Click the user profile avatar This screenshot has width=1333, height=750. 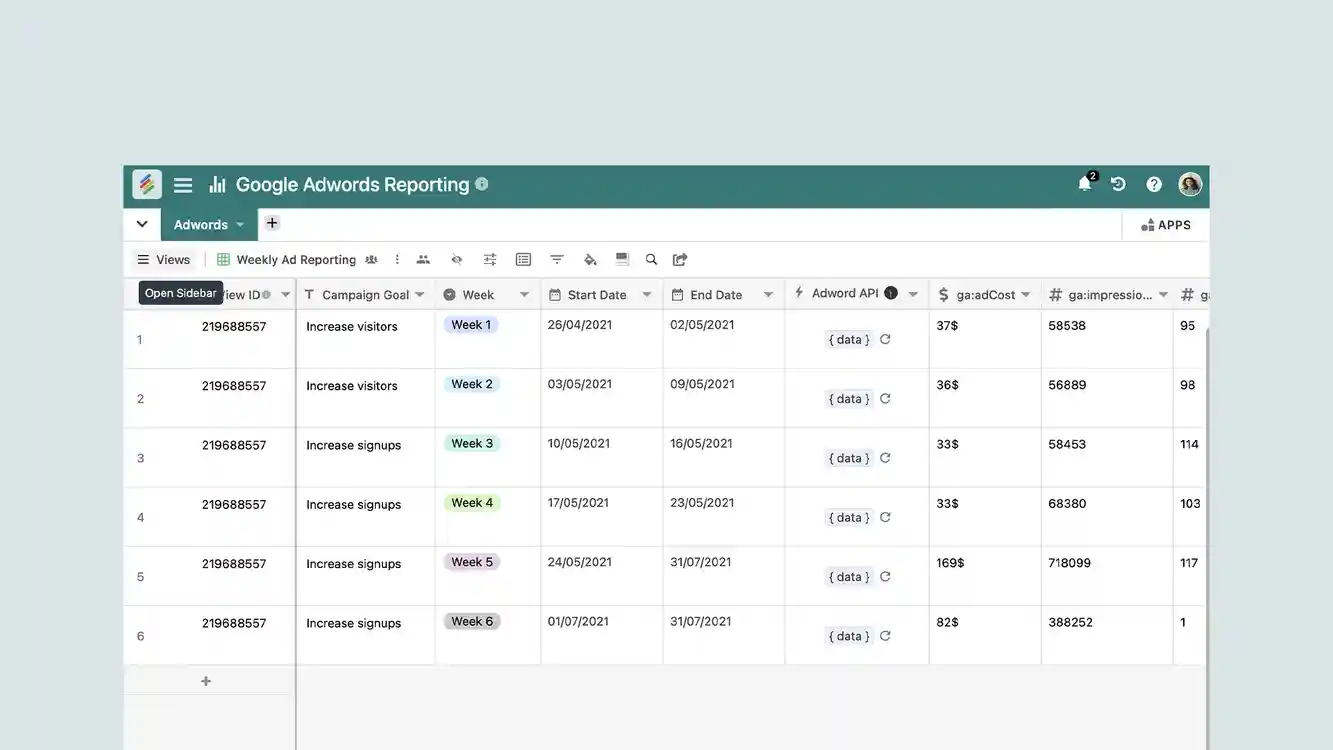coord(1188,184)
